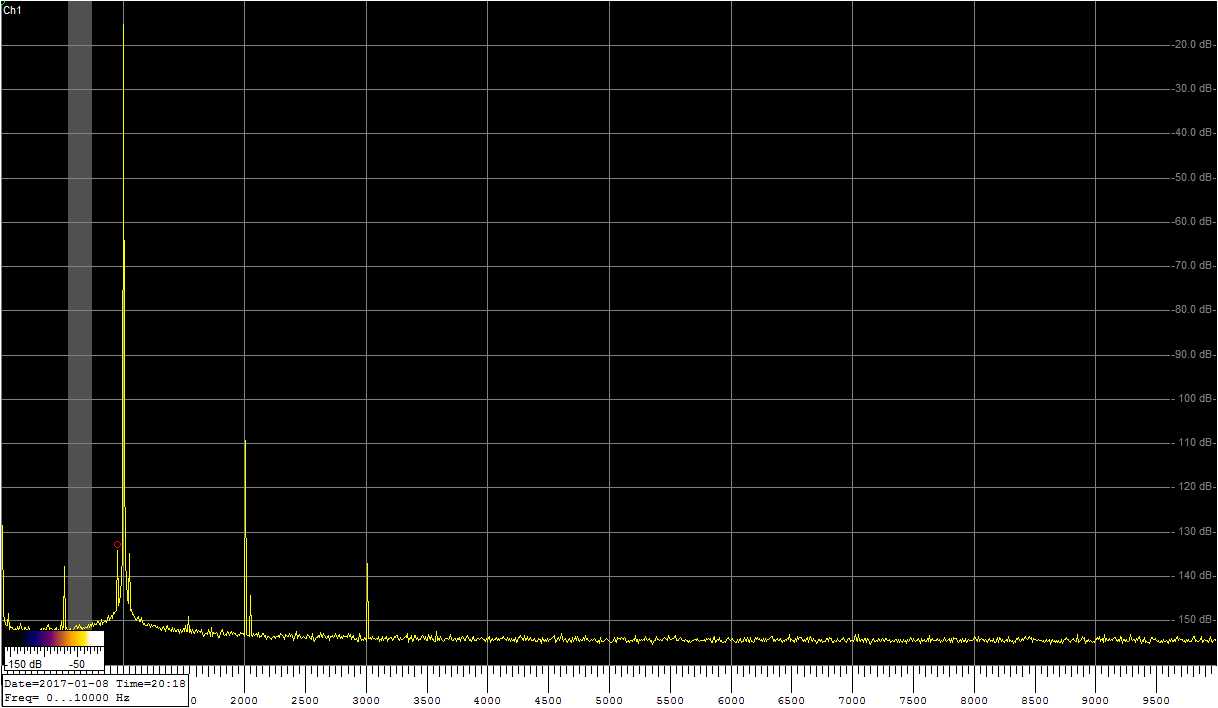Click the 3000 Hz frequency axis label
1218x708 pixels.
[x=367, y=701]
